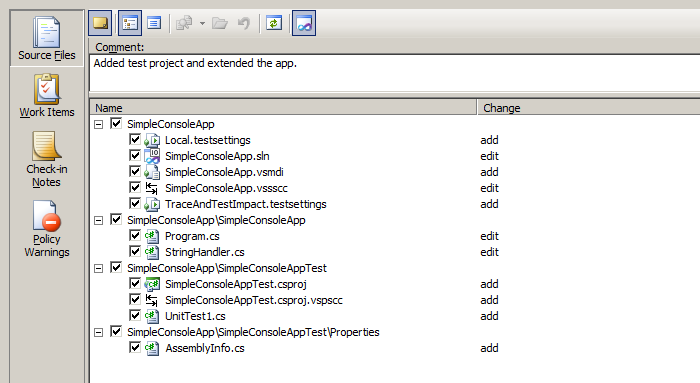Screen dimensions: 700x383
Task: Click the add change value for UnitTest1.cs
Action: (489, 316)
